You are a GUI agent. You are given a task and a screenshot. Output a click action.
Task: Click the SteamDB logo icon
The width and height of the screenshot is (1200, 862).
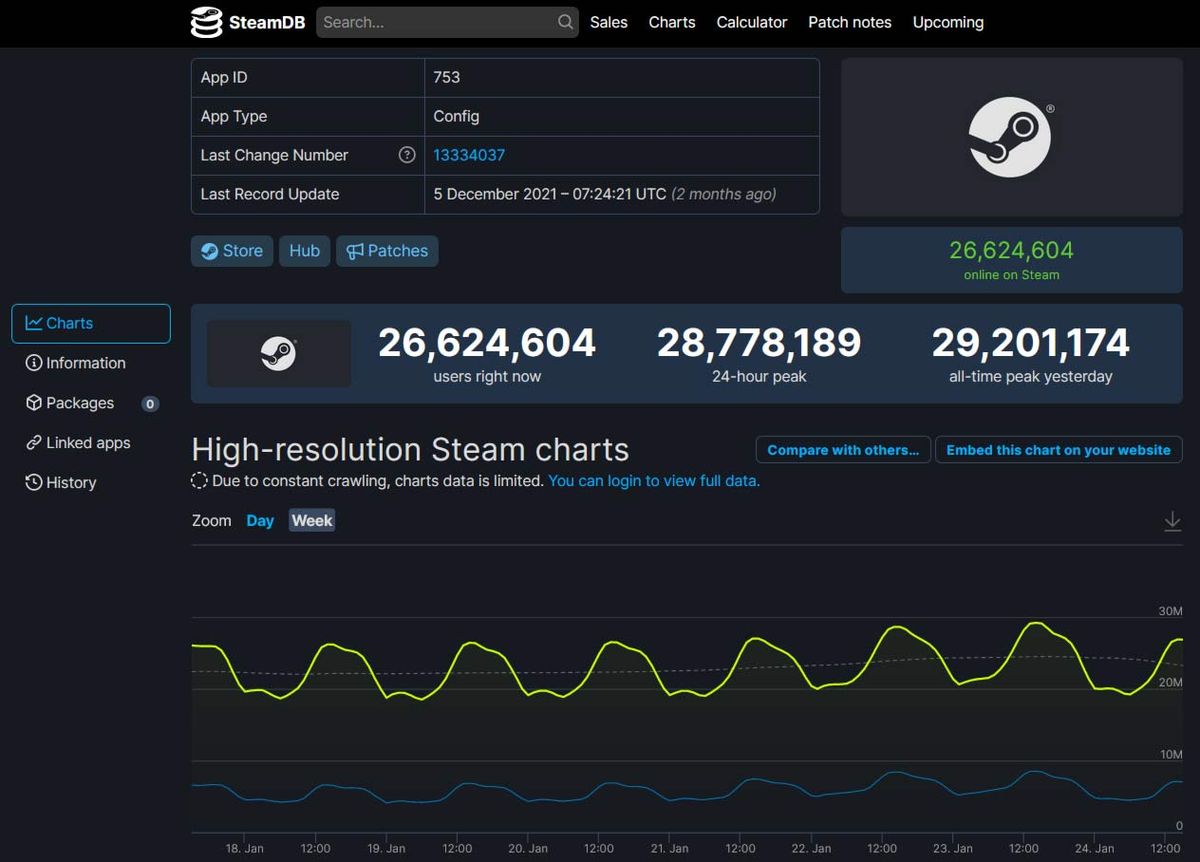(x=207, y=21)
